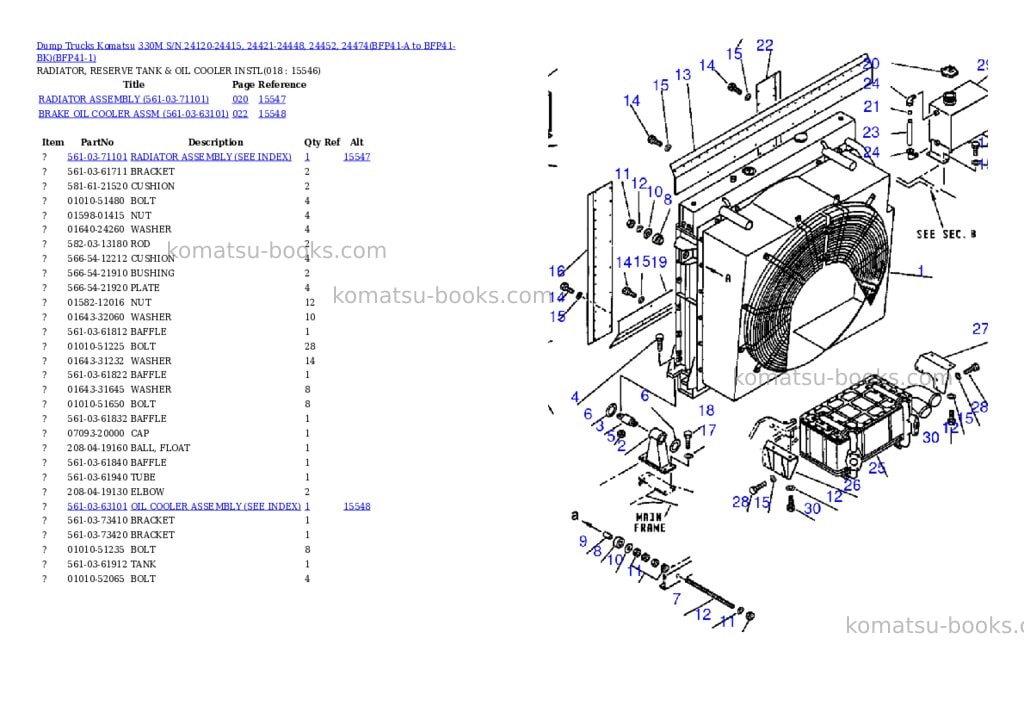This screenshot has height=725, width=1024.
Task: Click callout 7 on the rod
Action: tap(677, 598)
